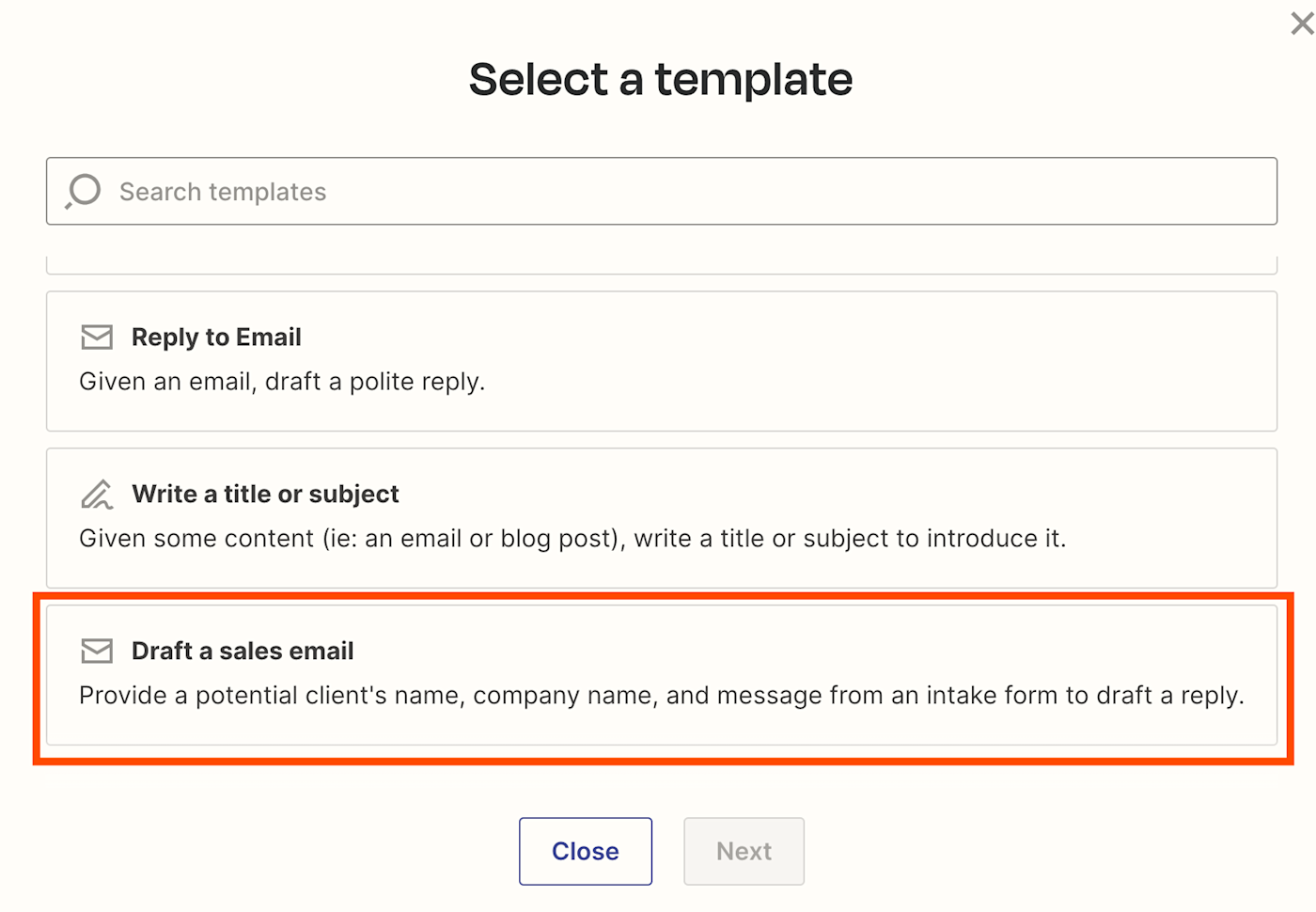Image resolution: width=1316 pixels, height=912 pixels.
Task: Dismiss dialog with the X icon
Action: (1302, 24)
